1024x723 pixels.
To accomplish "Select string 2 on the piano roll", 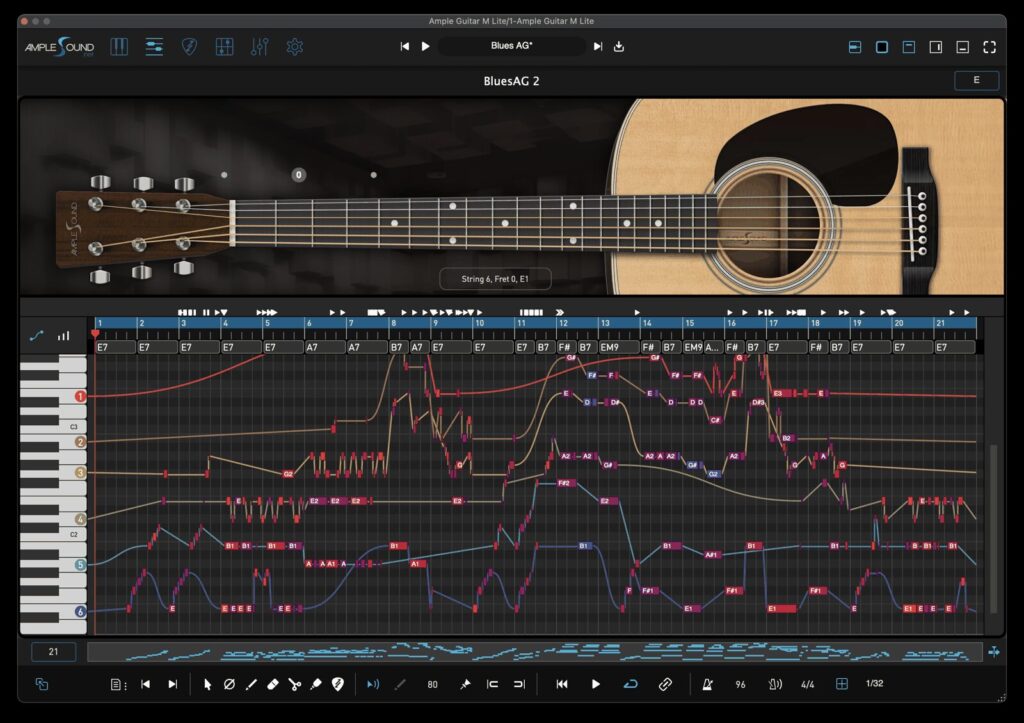I will [x=80, y=442].
